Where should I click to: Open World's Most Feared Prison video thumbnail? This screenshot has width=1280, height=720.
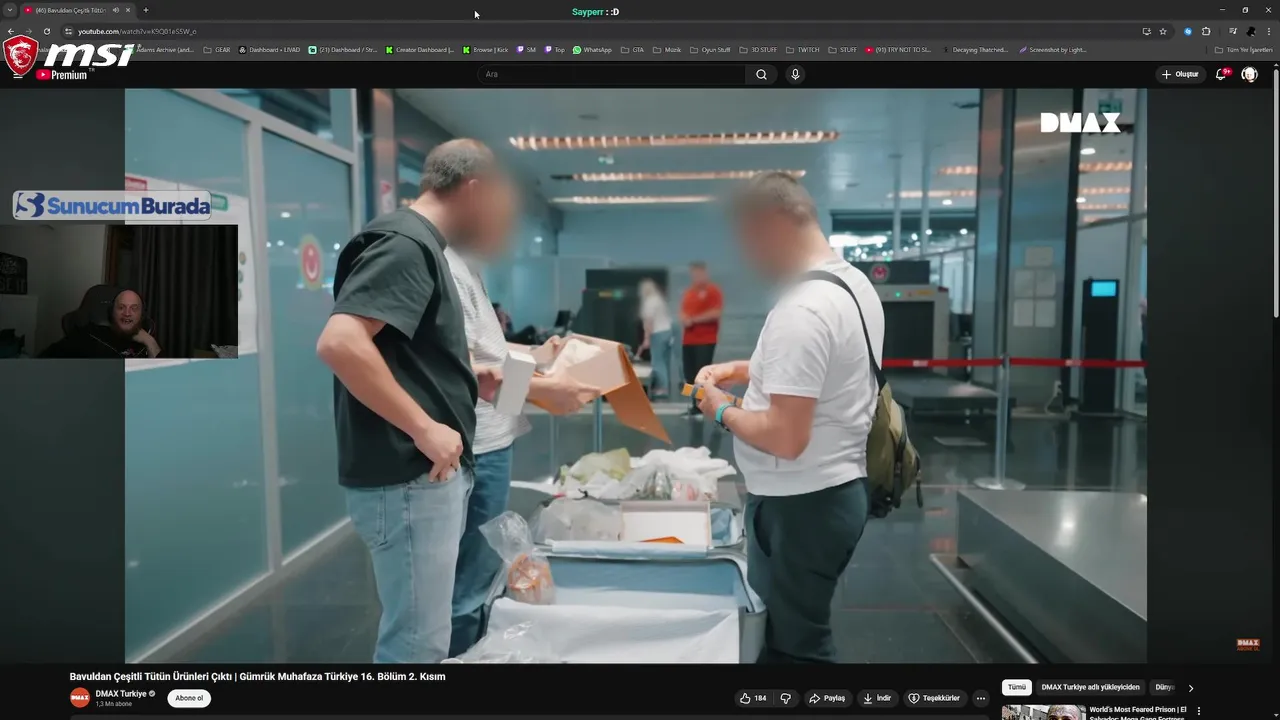[x=1043, y=712]
